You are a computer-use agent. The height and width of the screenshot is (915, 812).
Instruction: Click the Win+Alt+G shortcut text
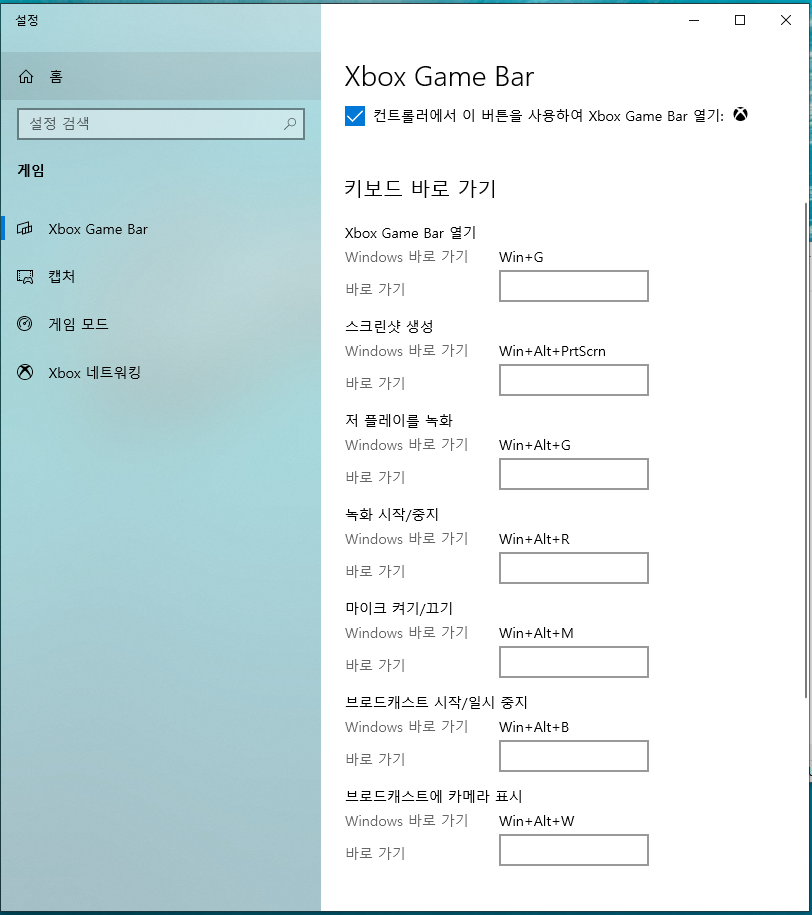click(535, 445)
